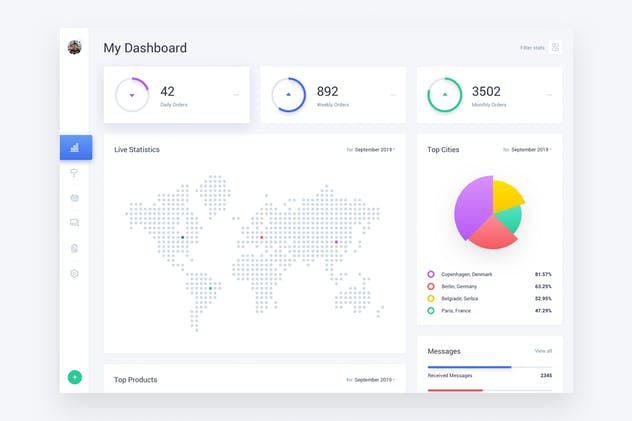Open the chat messages sidebar icon
Screen dimensions: 632x421
click(75, 223)
